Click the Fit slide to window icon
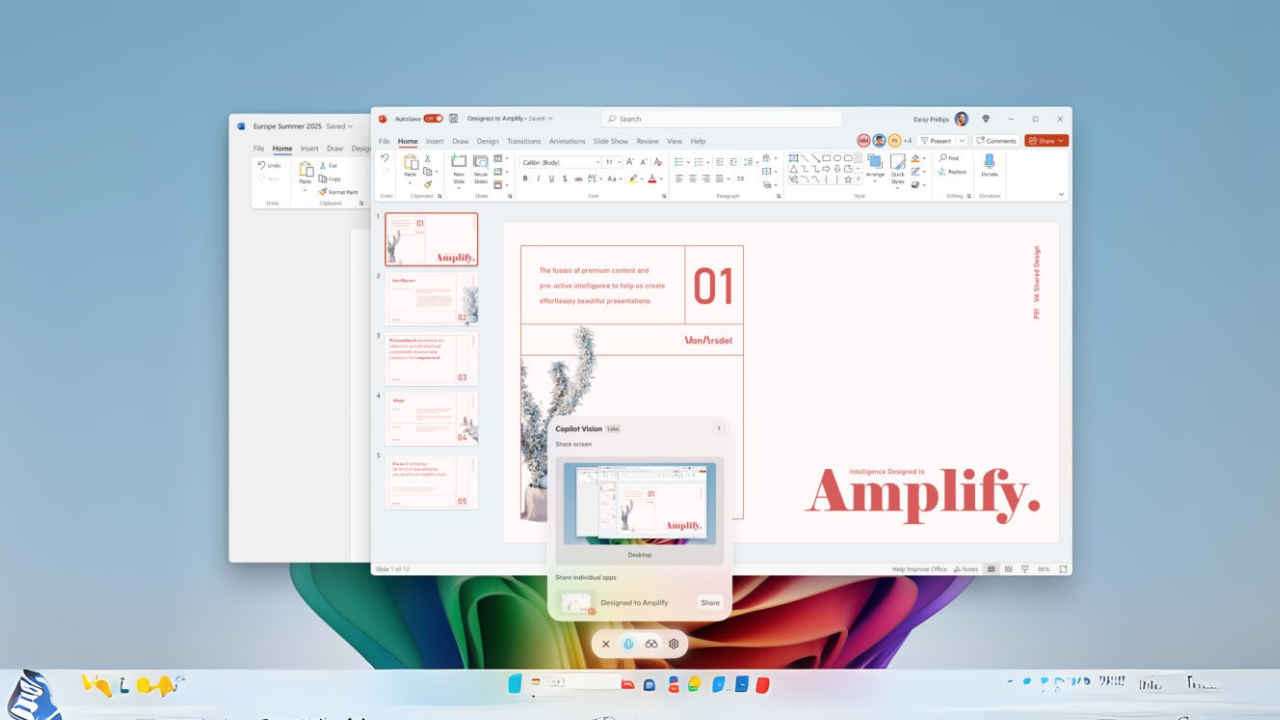 tap(1063, 569)
